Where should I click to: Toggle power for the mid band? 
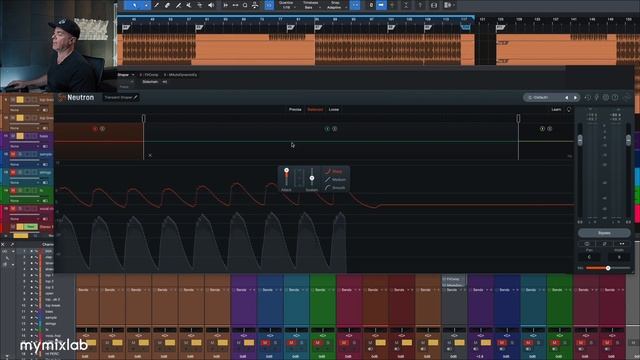pyautogui.click(x=327, y=129)
